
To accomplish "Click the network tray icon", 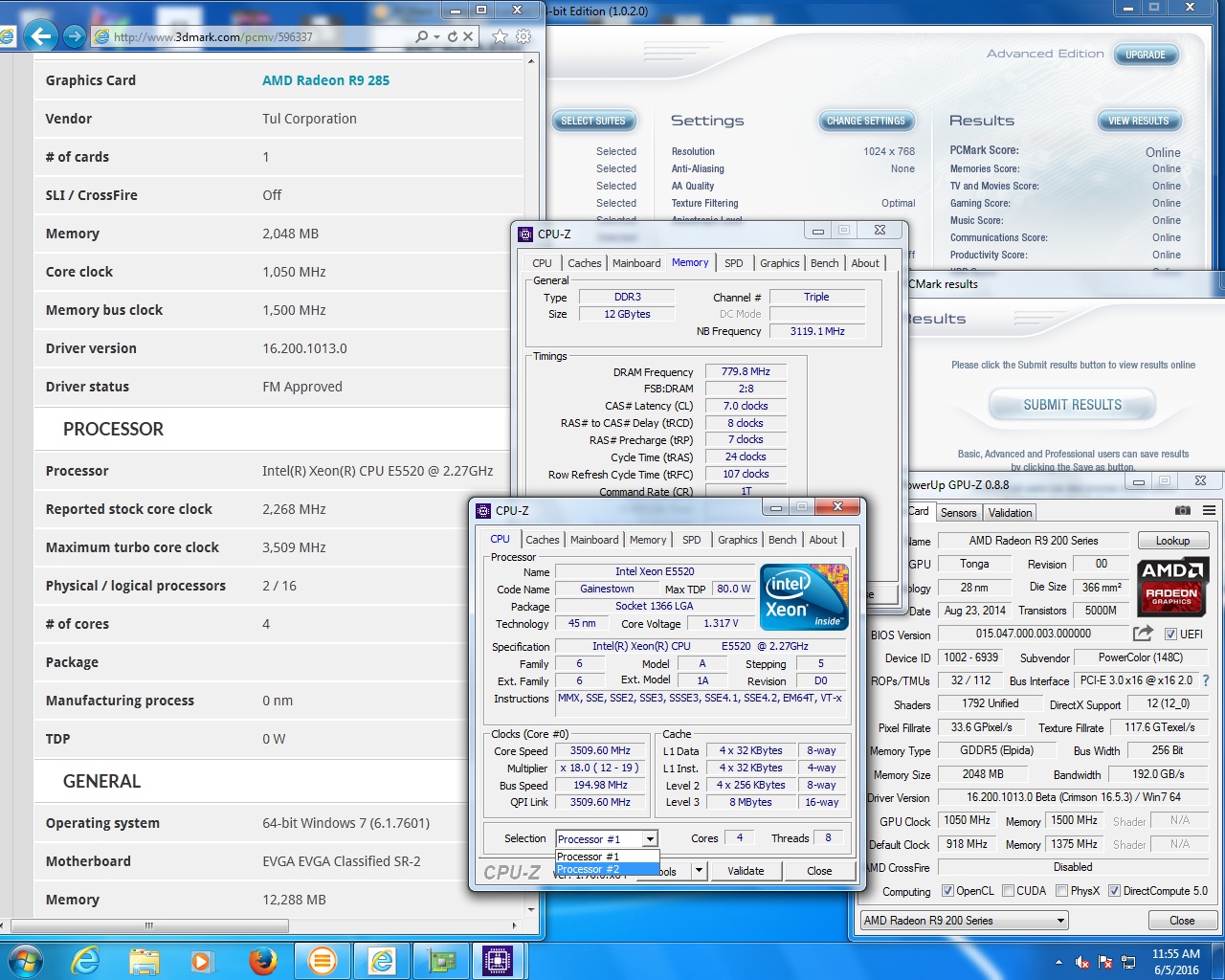I will coord(1128,962).
